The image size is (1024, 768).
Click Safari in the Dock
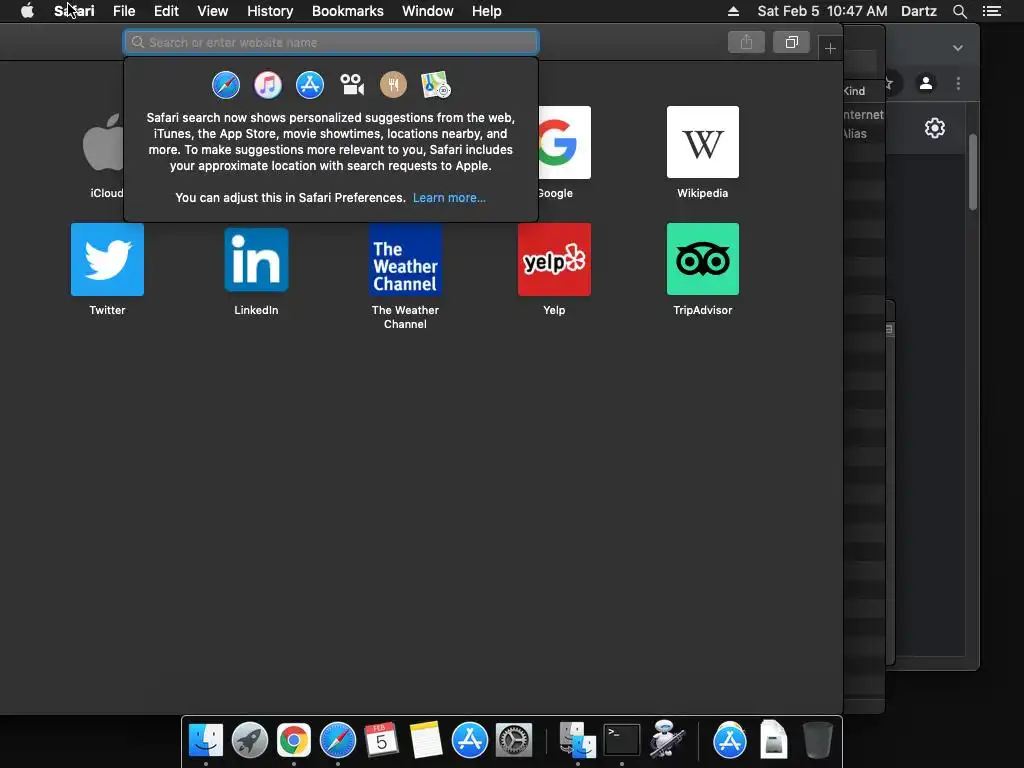point(338,740)
